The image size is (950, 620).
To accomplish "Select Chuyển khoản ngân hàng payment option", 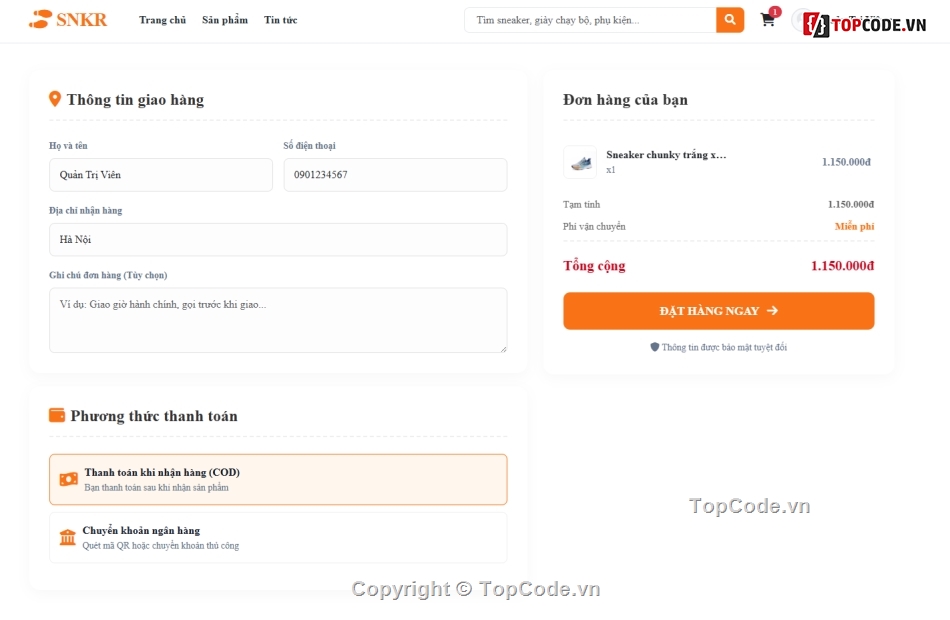I will pyautogui.click(x=278, y=538).
